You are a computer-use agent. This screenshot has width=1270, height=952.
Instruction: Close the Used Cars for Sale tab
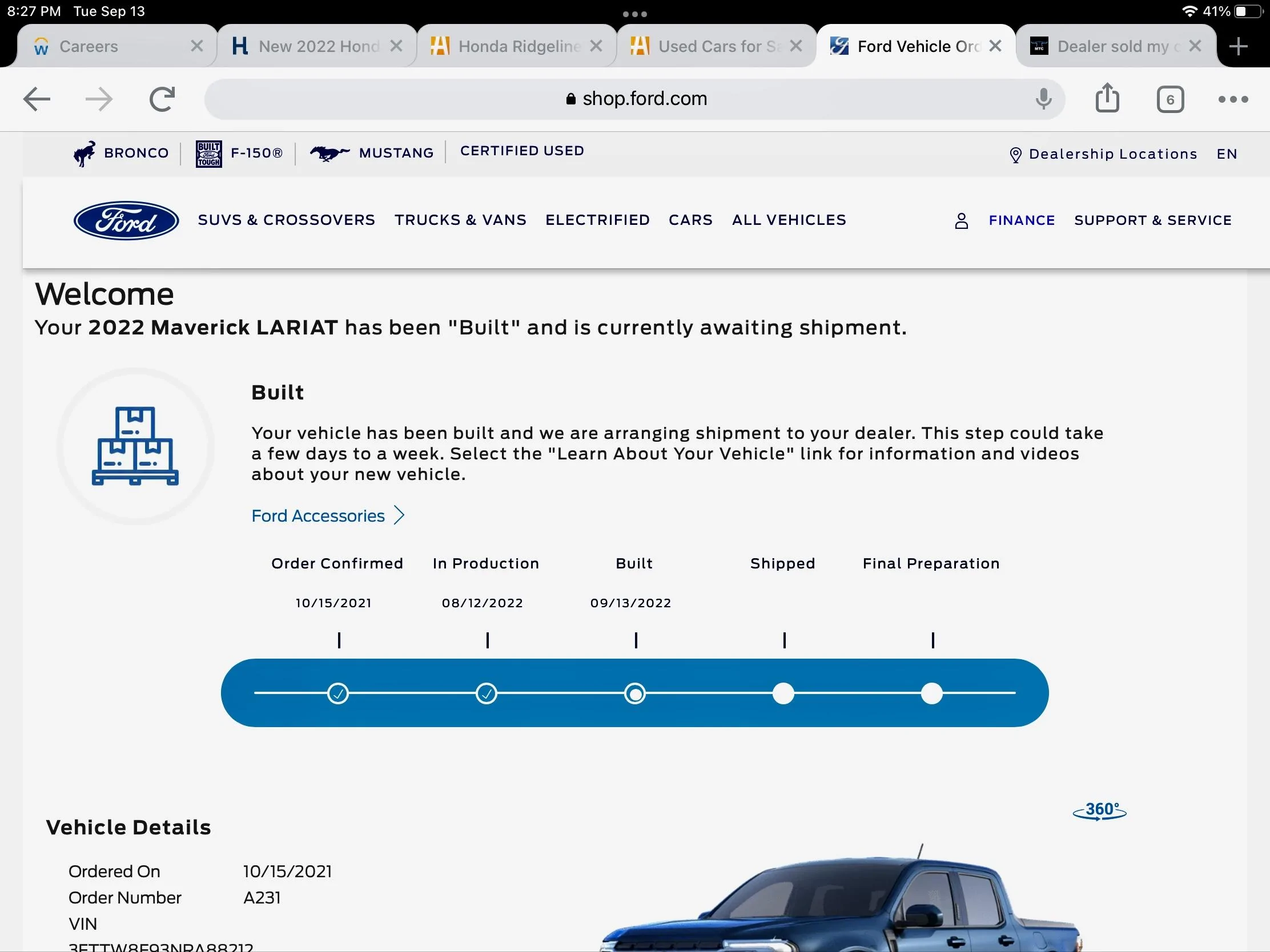pyautogui.click(x=796, y=46)
